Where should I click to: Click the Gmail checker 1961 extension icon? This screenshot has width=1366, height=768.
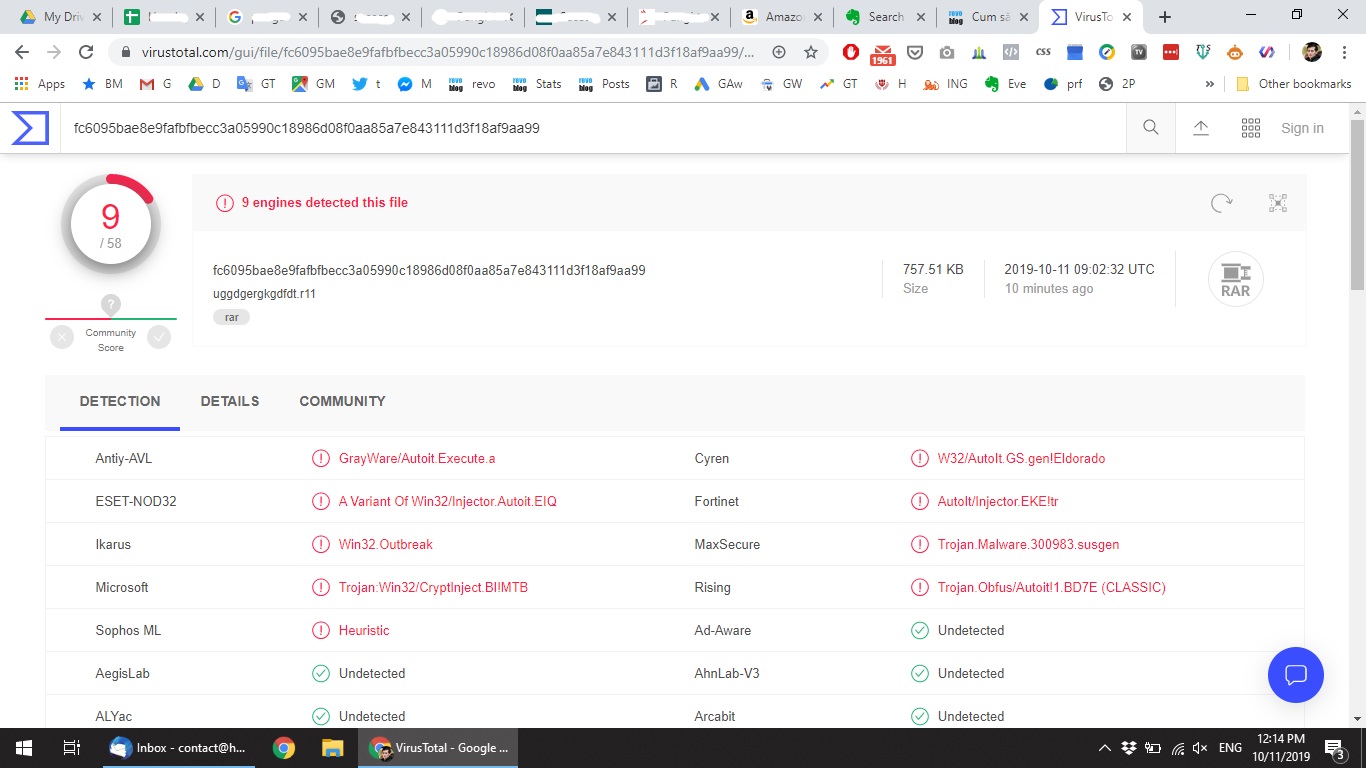(x=882, y=53)
